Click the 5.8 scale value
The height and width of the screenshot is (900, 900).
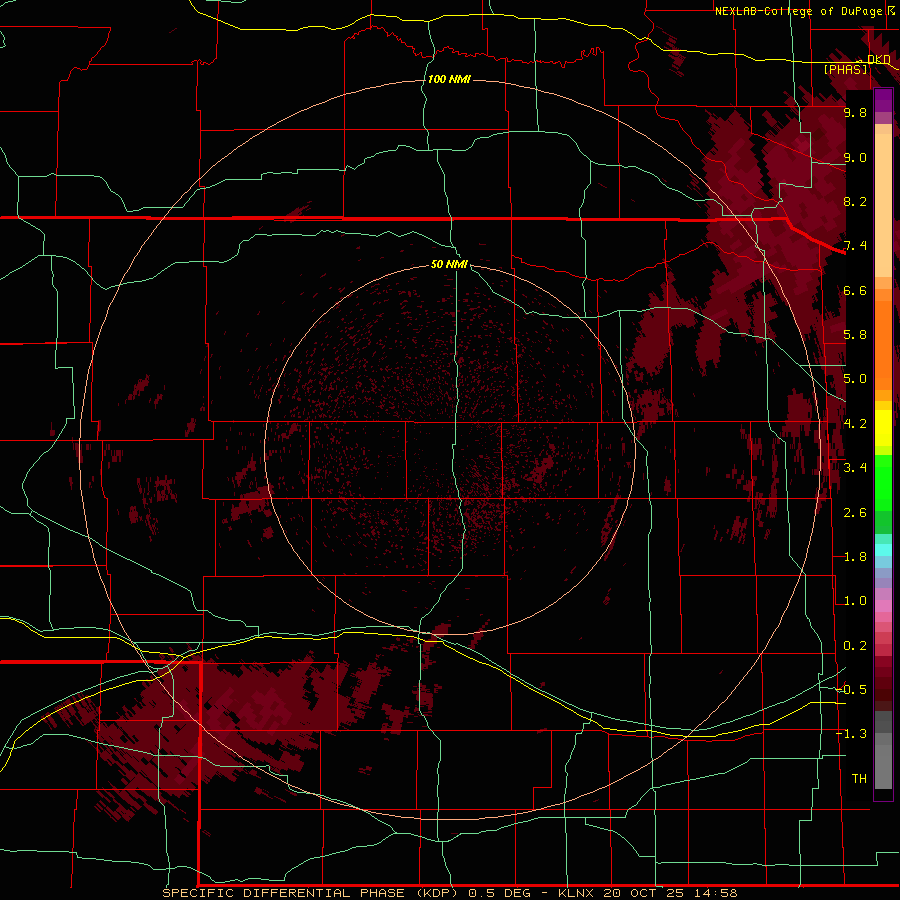pos(855,335)
